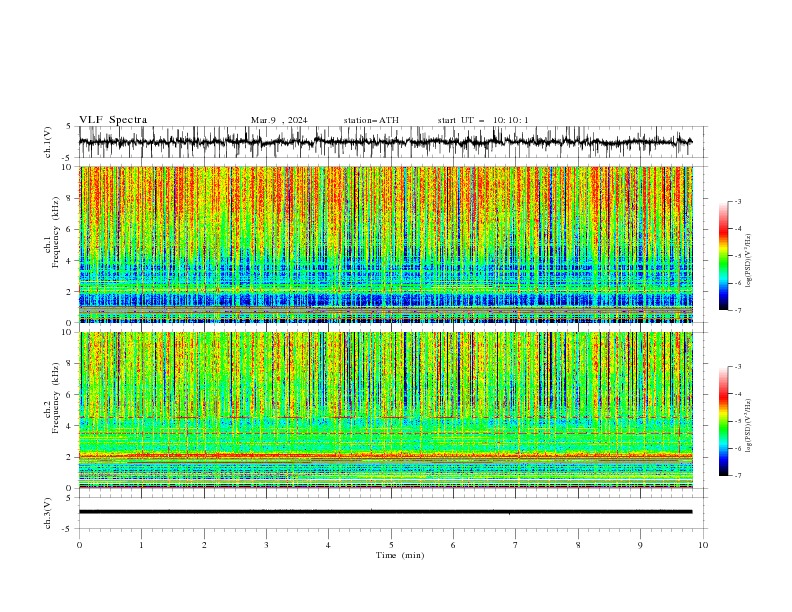Viewport: 792px width, 612px height.
Task: Click time axis tick label "5"
Action: tap(391, 545)
